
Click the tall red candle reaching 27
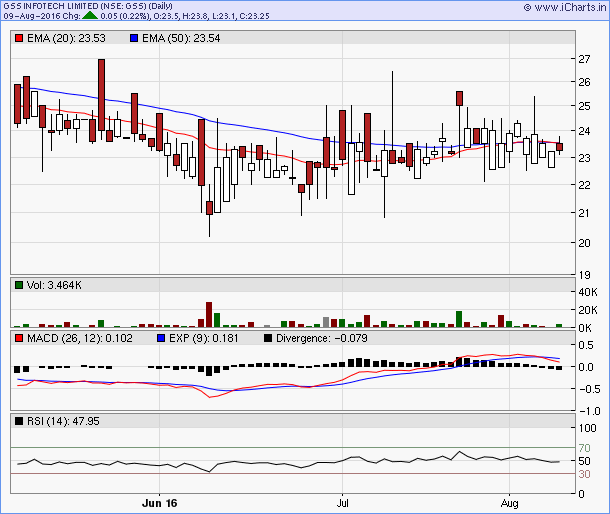point(101,95)
